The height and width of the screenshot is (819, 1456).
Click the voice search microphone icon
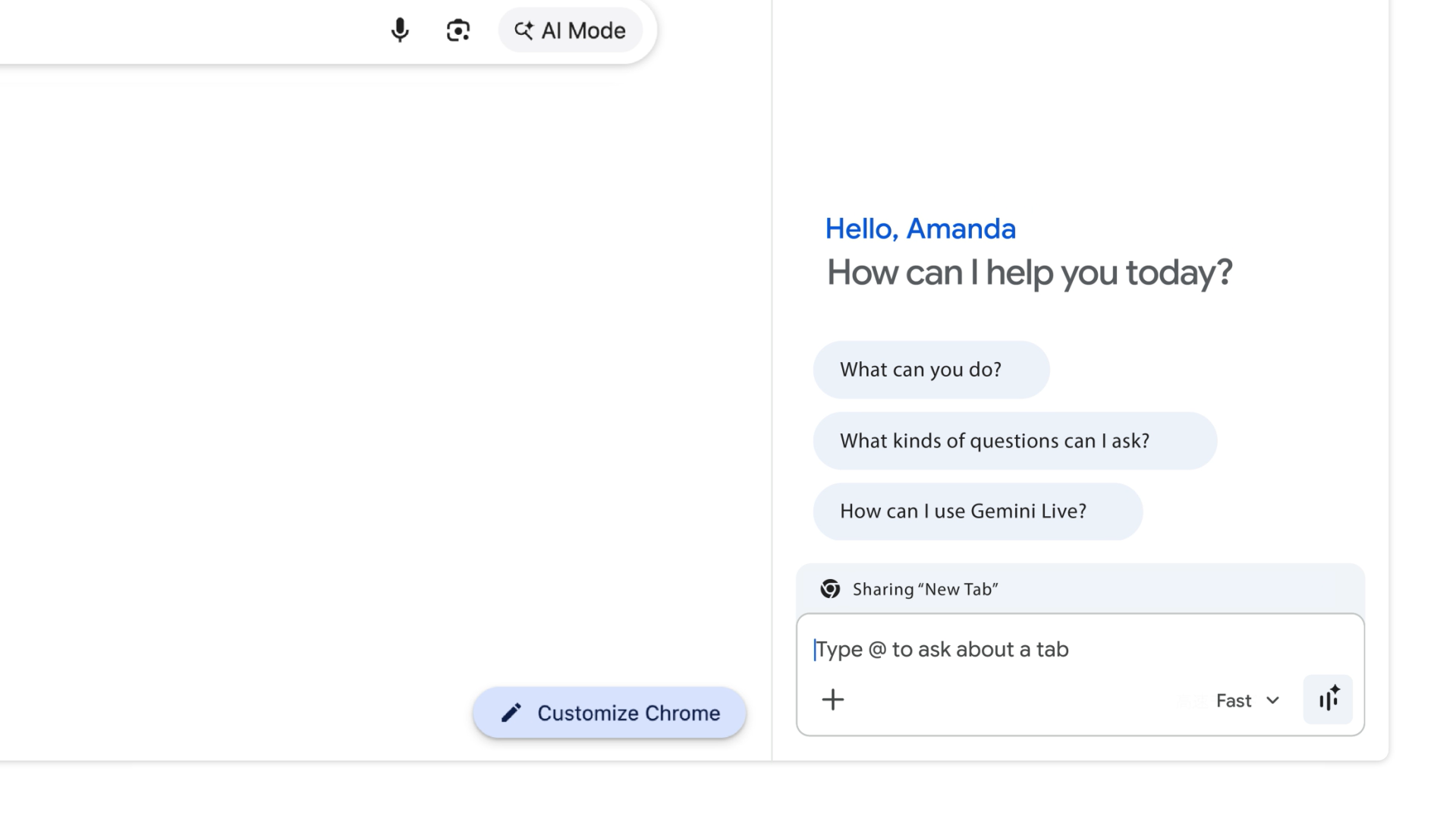click(x=400, y=30)
